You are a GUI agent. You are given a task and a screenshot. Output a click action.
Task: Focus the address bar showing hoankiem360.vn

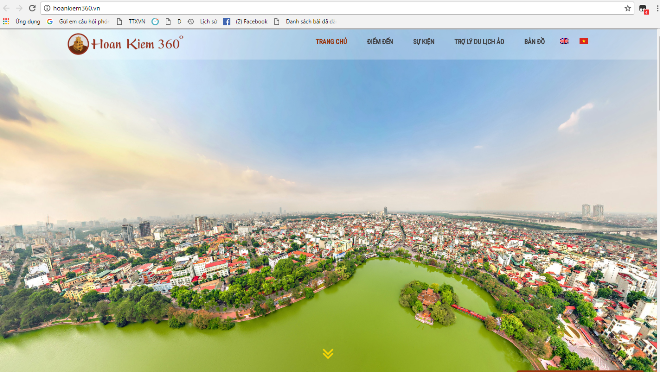pyautogui.click(x=337, y=8)
